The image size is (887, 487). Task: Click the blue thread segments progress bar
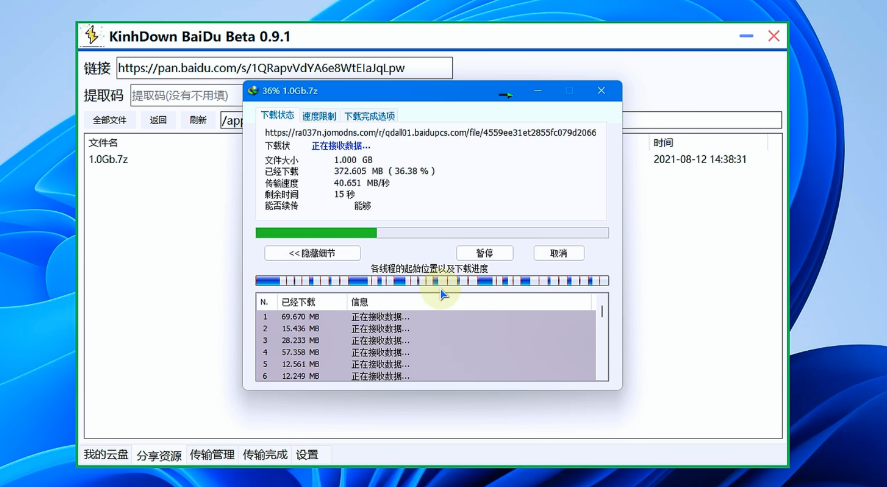432,281
